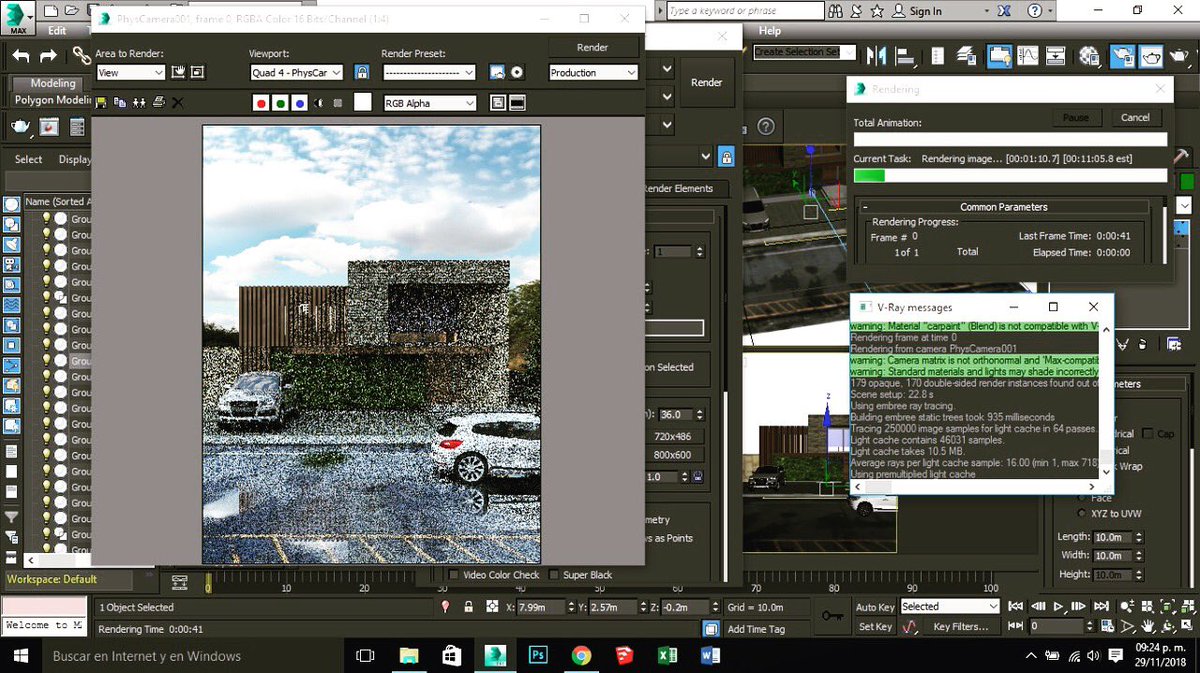Click Render button in rendered frame window
Screen dimensions: 1200x673
[593, 47]
